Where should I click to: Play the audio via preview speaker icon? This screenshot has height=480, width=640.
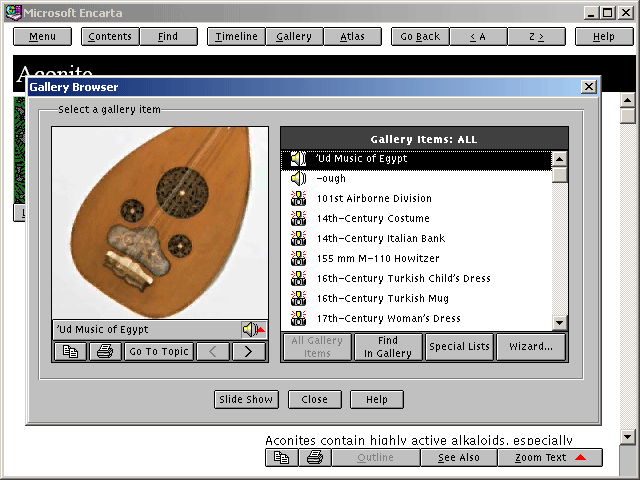[x=253, y=329]
